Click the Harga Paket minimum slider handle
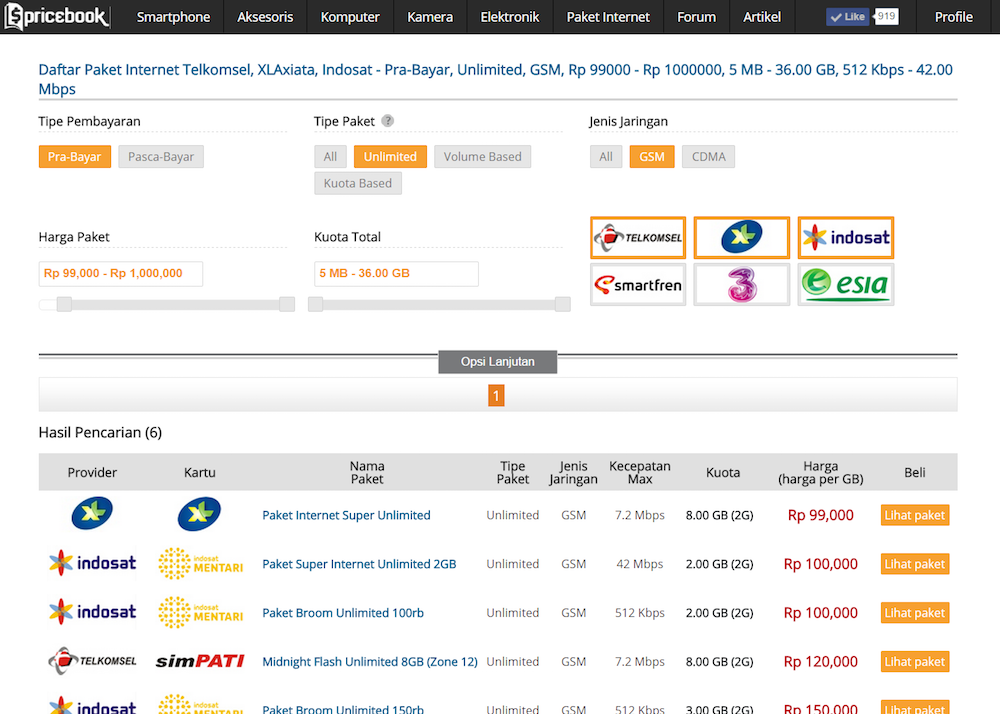1000x714 pixels. [x=64, y=304]
